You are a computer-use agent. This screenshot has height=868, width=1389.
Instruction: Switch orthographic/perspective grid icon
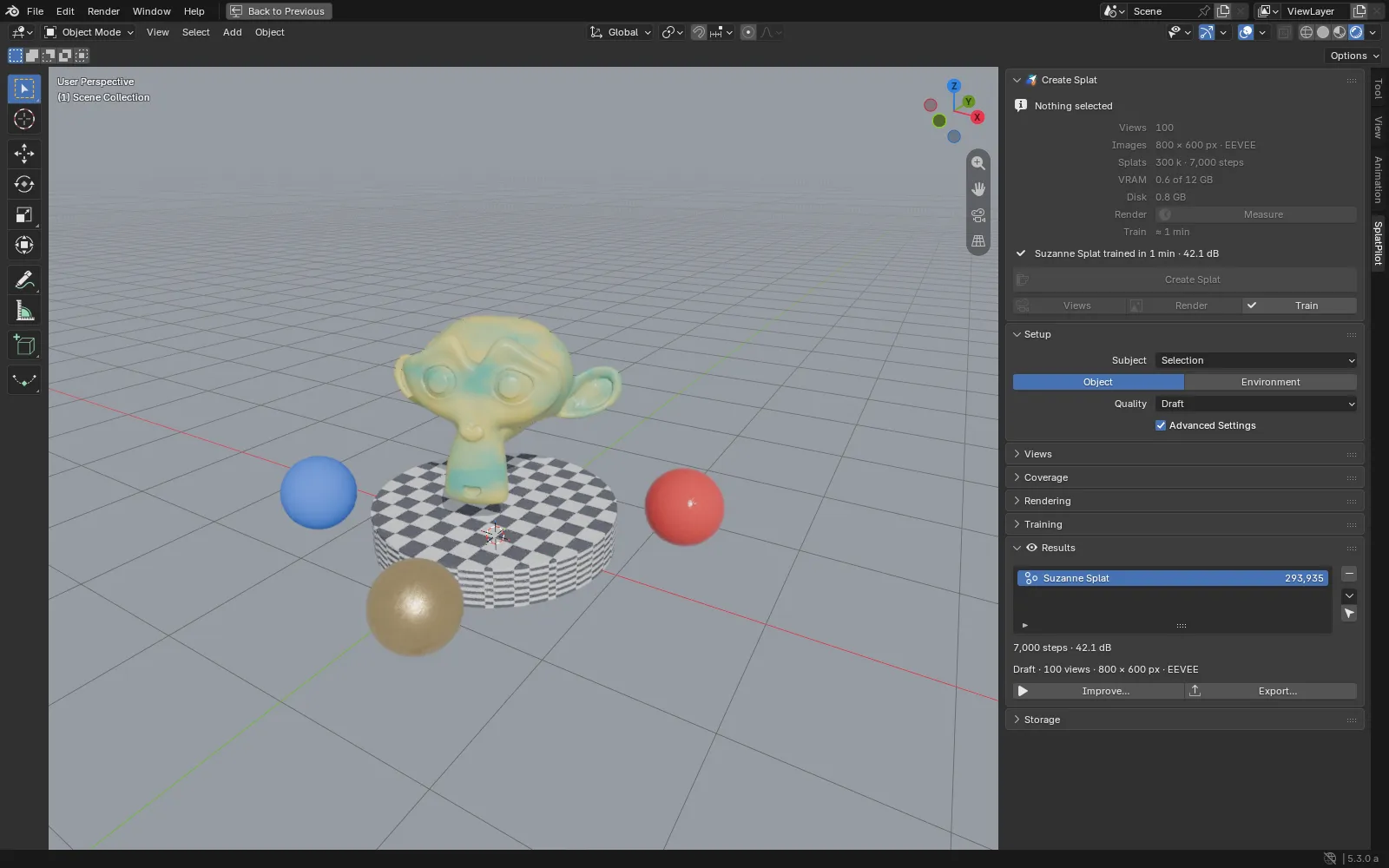[978, 241]
